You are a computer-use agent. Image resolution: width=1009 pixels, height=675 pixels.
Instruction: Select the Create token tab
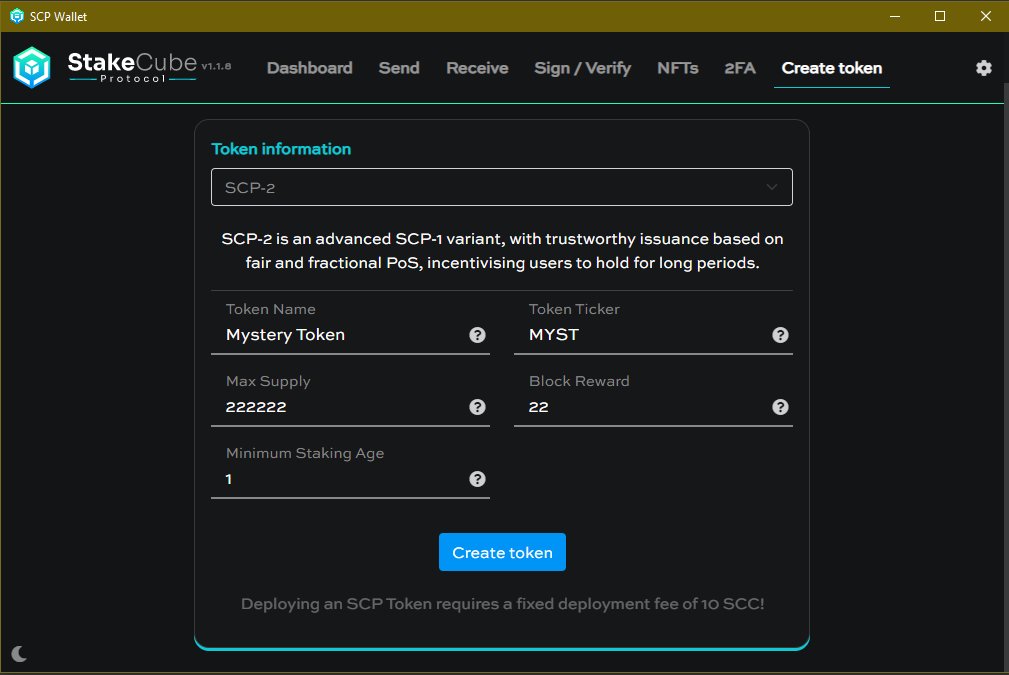pos(831,68)
